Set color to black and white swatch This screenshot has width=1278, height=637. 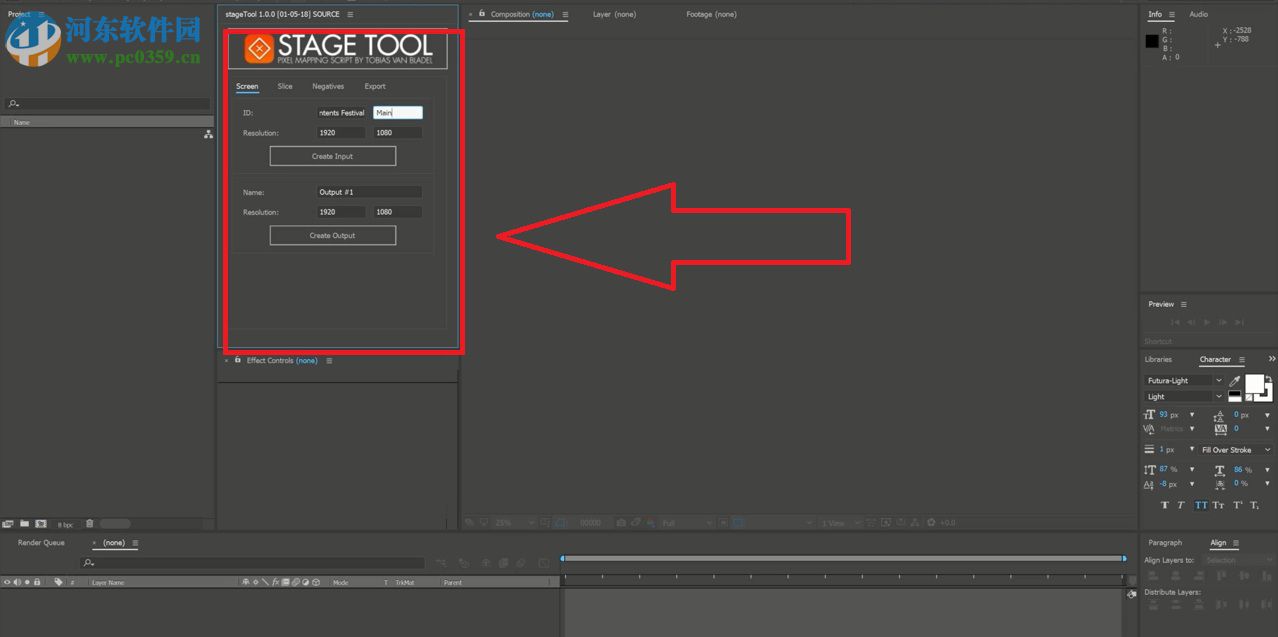tap(1234, 396)
